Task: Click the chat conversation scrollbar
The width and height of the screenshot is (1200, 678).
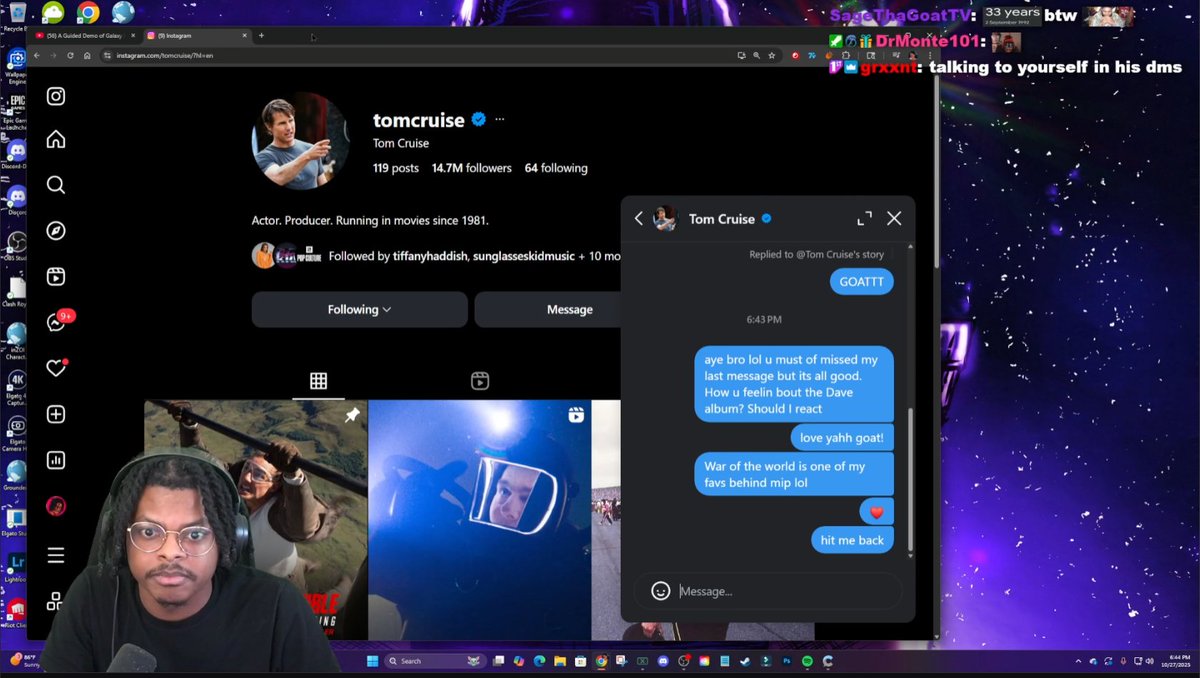Action: [910, 481]
